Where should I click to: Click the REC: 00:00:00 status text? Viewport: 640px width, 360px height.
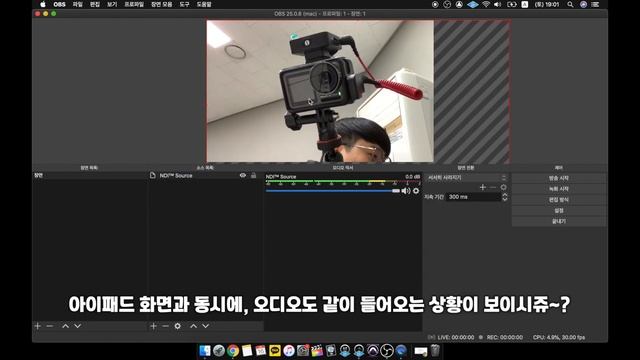pos(504,337)
